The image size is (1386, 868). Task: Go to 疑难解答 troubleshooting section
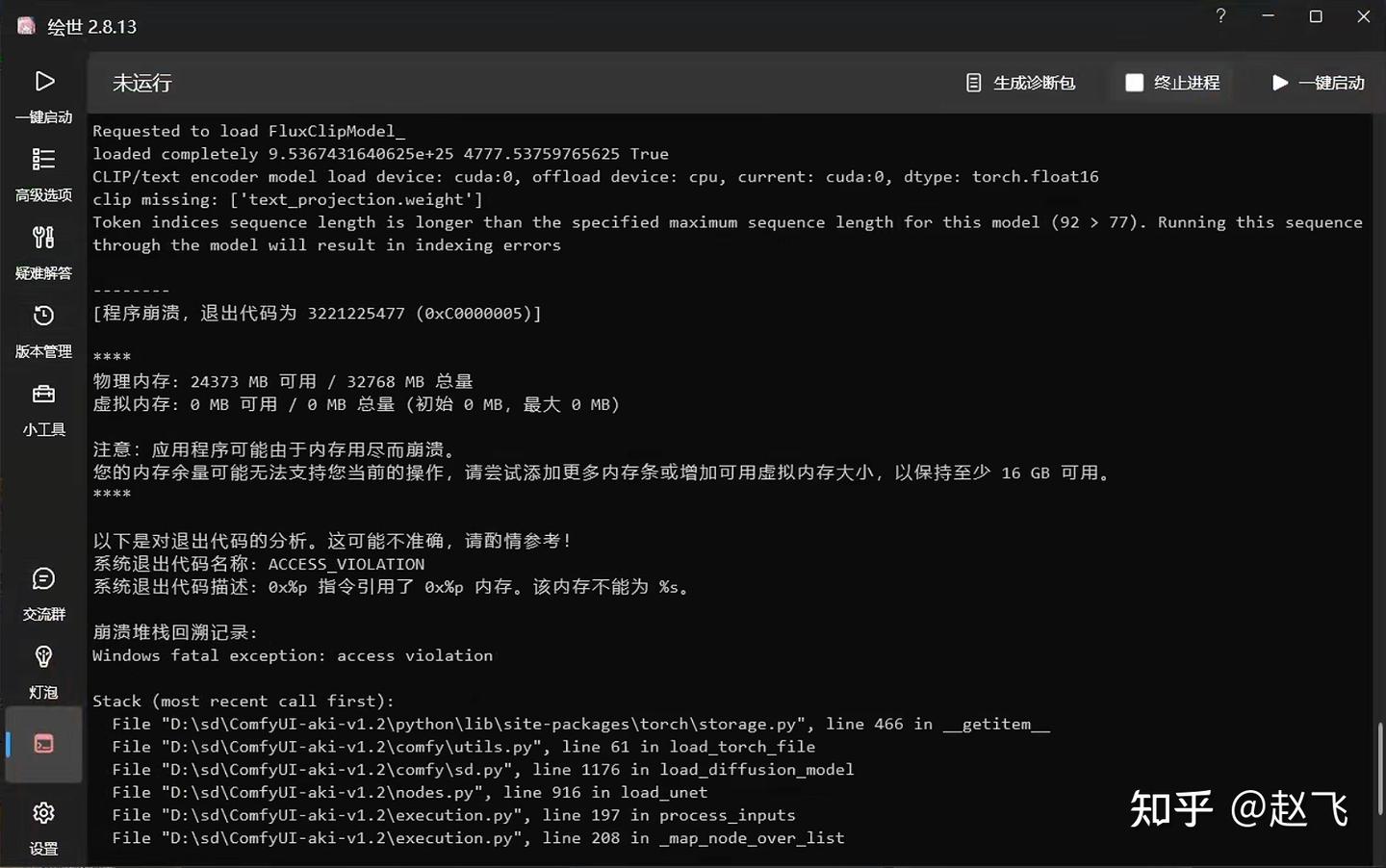[x=43, y=252]
